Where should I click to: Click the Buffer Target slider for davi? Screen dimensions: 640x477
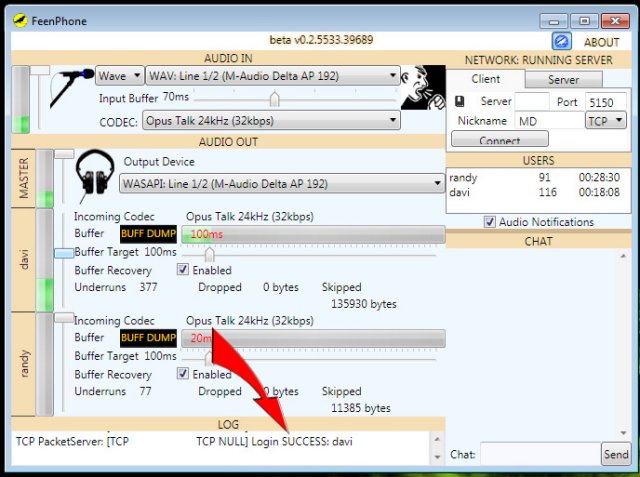pyautogui.click(x=209, y=255)
